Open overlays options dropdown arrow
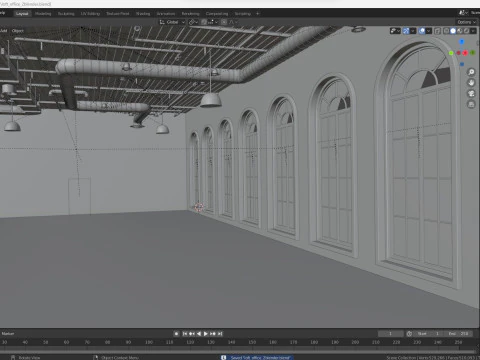Viewport: 480px width, 360px height. (x=429, y=31)
